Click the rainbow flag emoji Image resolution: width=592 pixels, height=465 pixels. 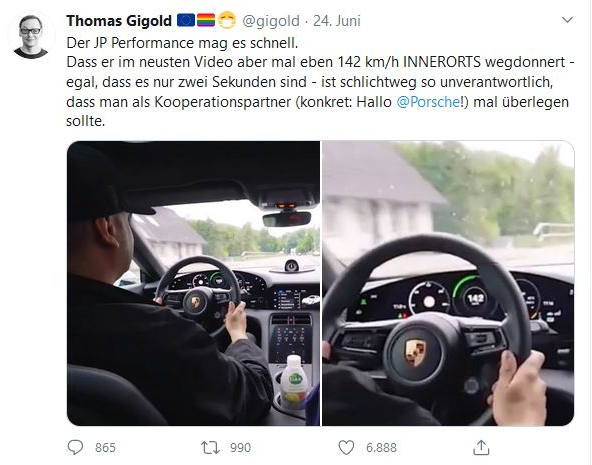click(206, 20)
